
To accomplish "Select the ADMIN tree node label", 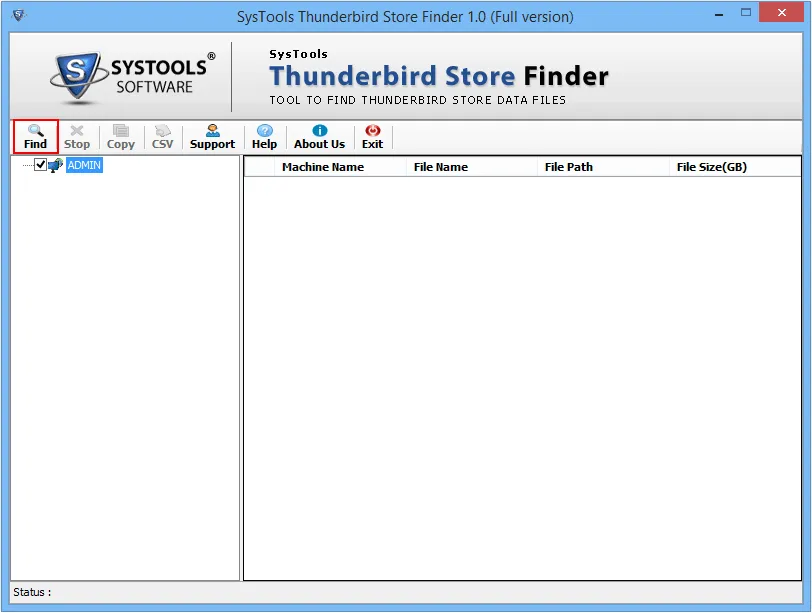I will pos(84,165).
